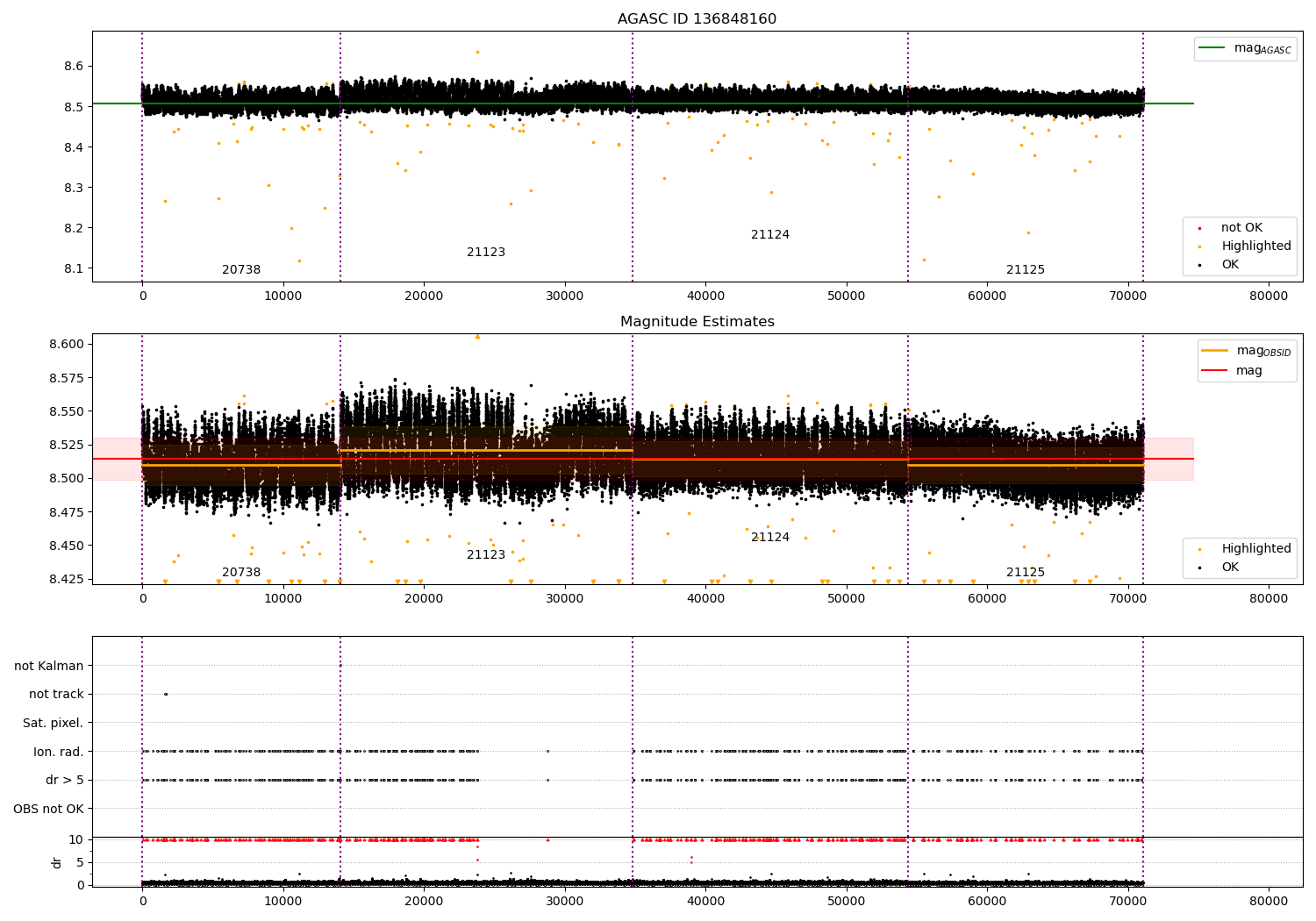Click the 8.525 tick on middle plot
The height and width of the screenshot is (921, 1316).
click(68, 445)
